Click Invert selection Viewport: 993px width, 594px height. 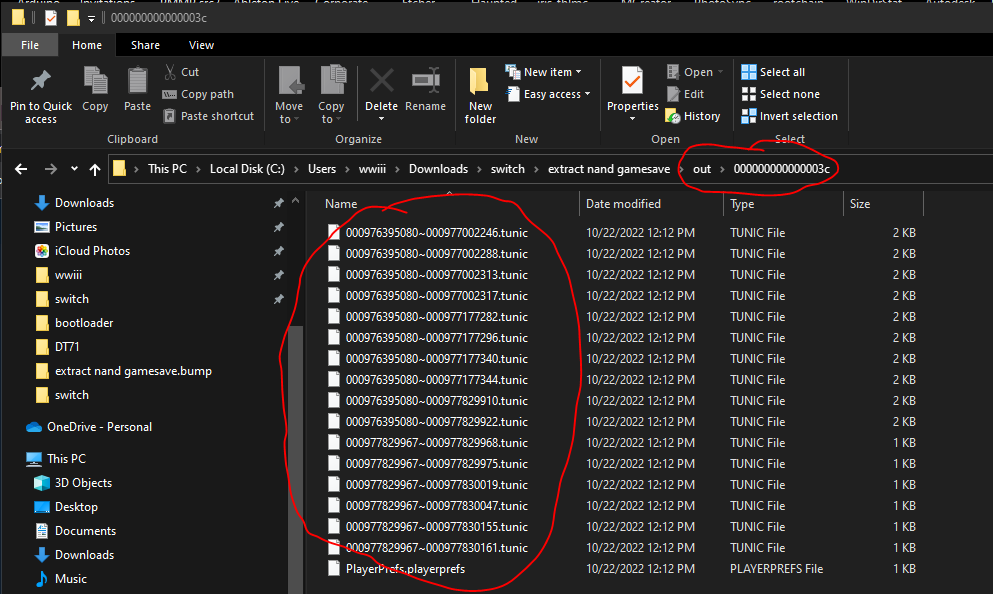pyautogui.click(x=790, y=117)
